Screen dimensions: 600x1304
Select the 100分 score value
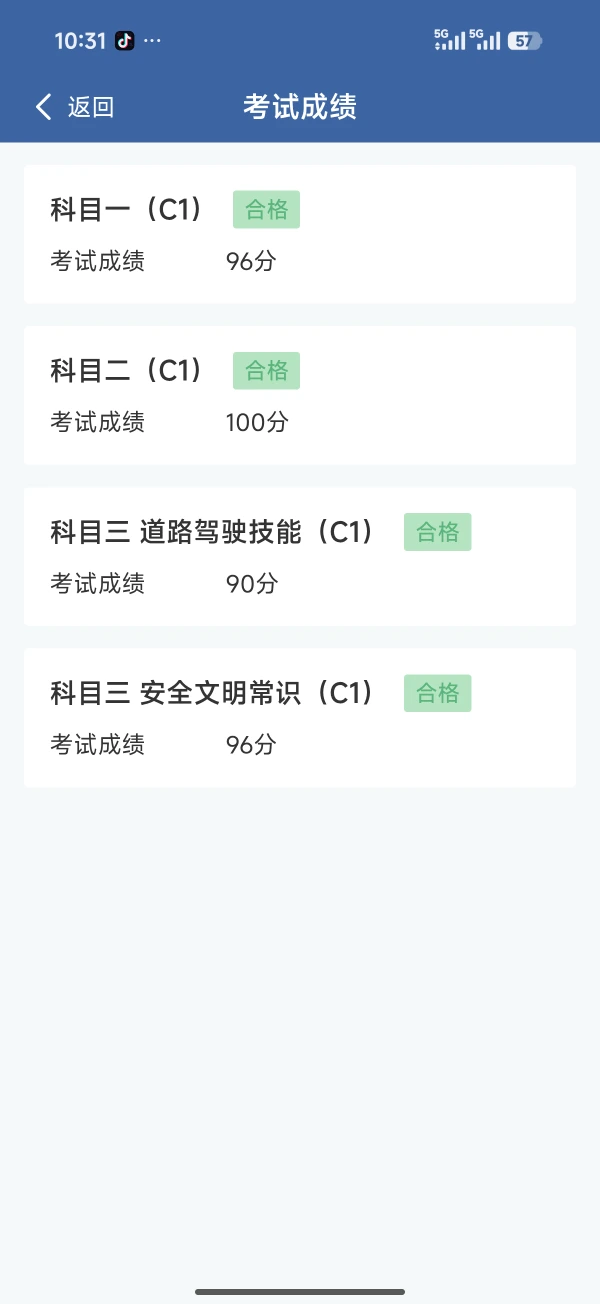257,423
